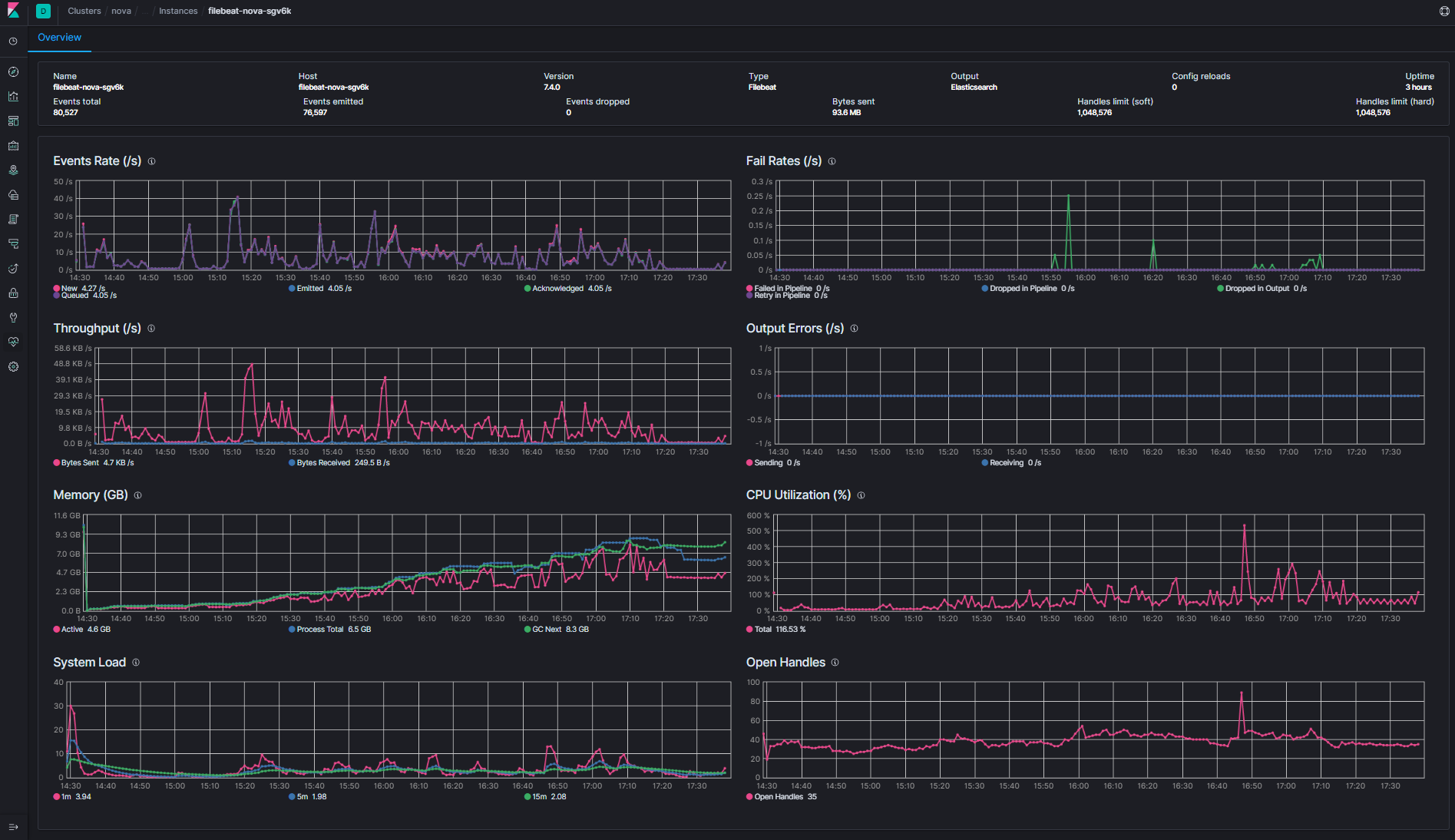Toggle the New series in Events Rate legend
Image resolution: width=1455 pixels, height=840 pixels.
[79, 289]
